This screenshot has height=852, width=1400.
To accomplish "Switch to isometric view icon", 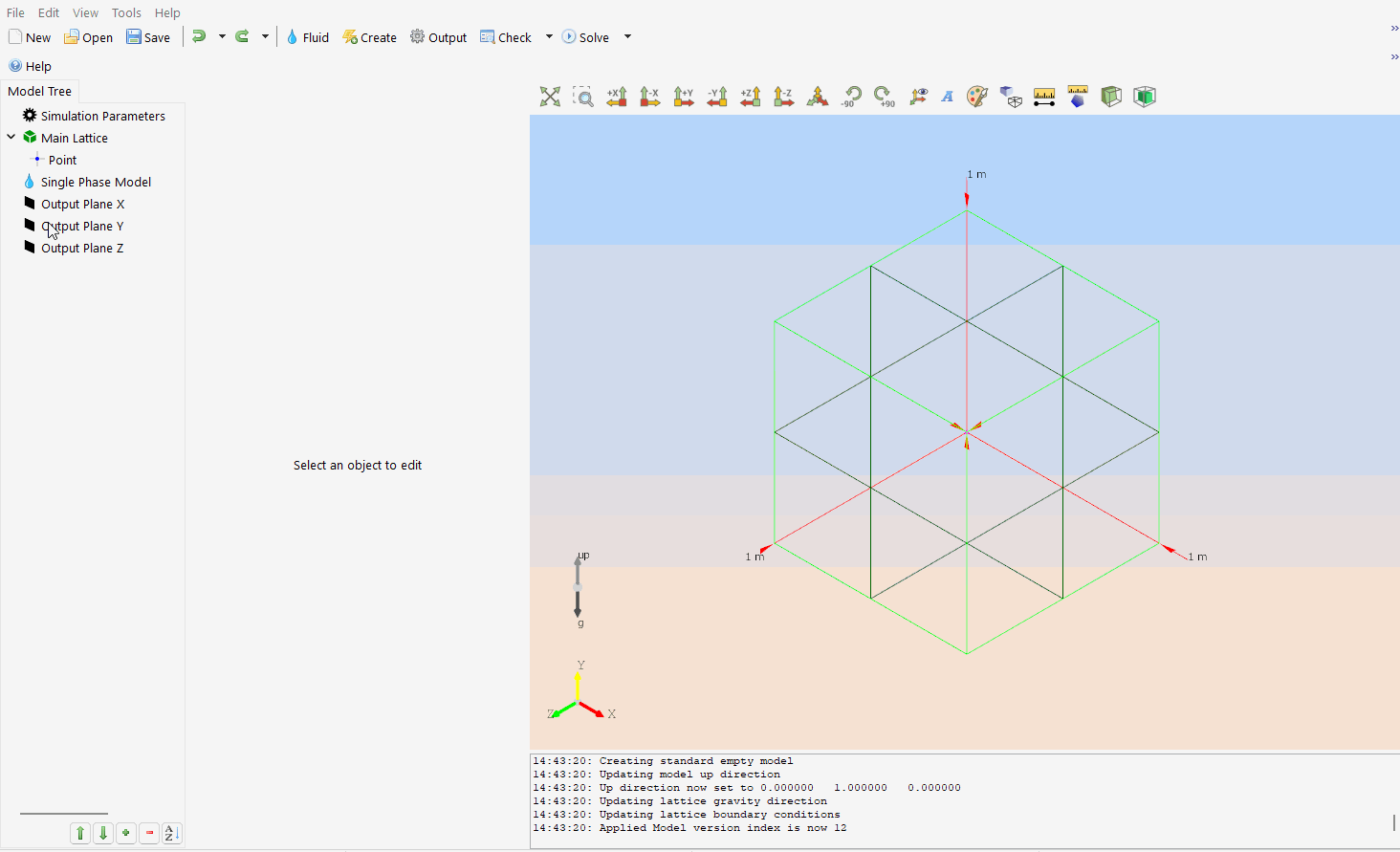I will tap(818, 97).
